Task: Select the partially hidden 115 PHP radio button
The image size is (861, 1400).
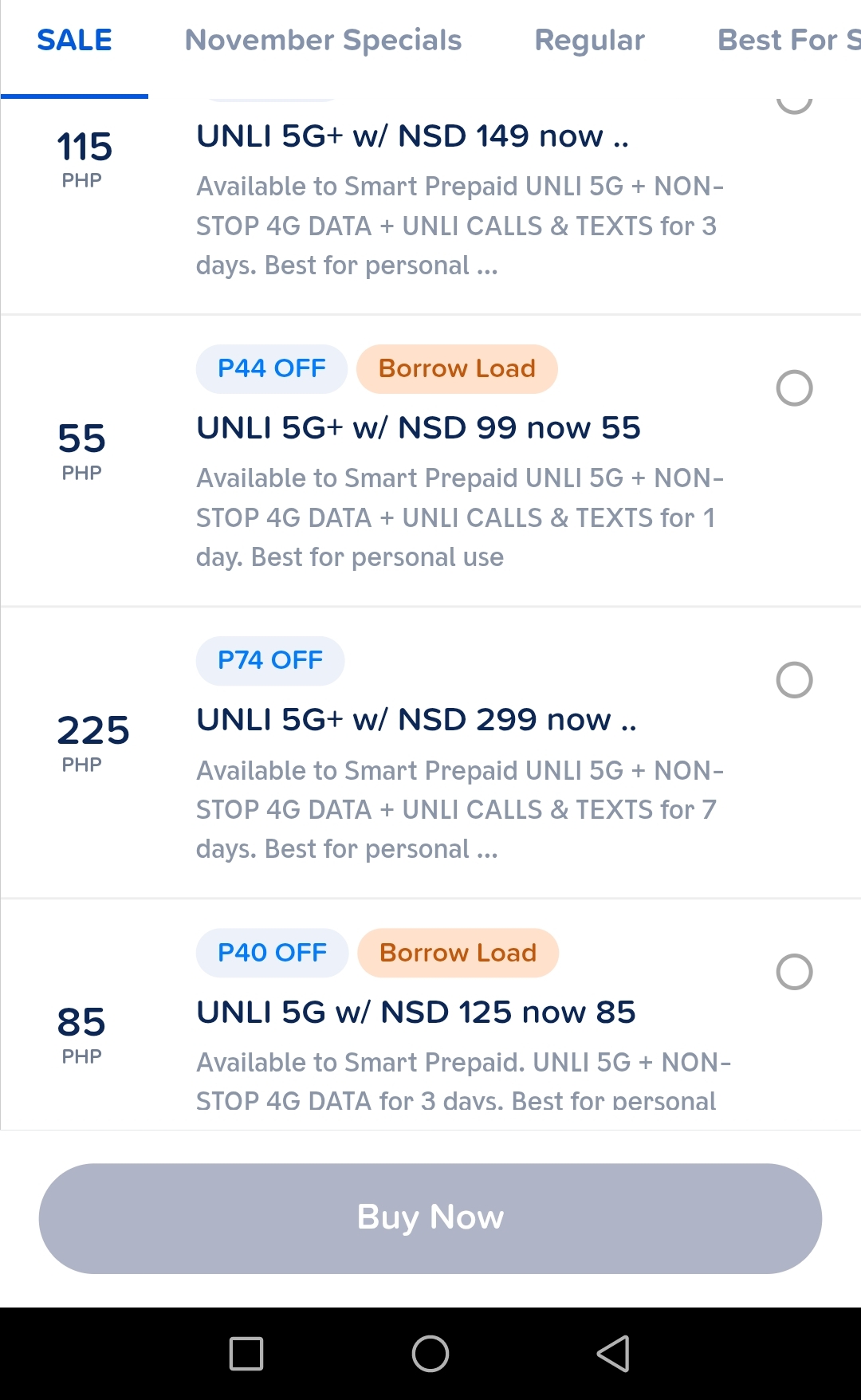Action: [x=794, y=103]
